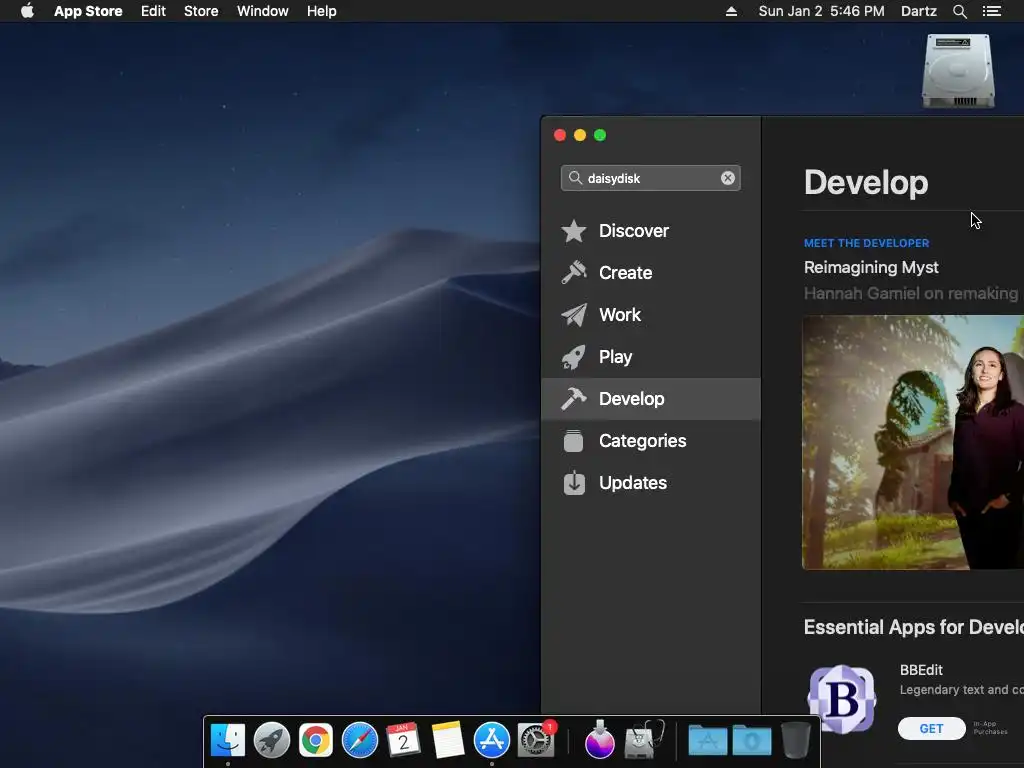This screenshot has height=768, width=1024.
Task: Open Calendar from the Dock
Action: tap(403, 740)
